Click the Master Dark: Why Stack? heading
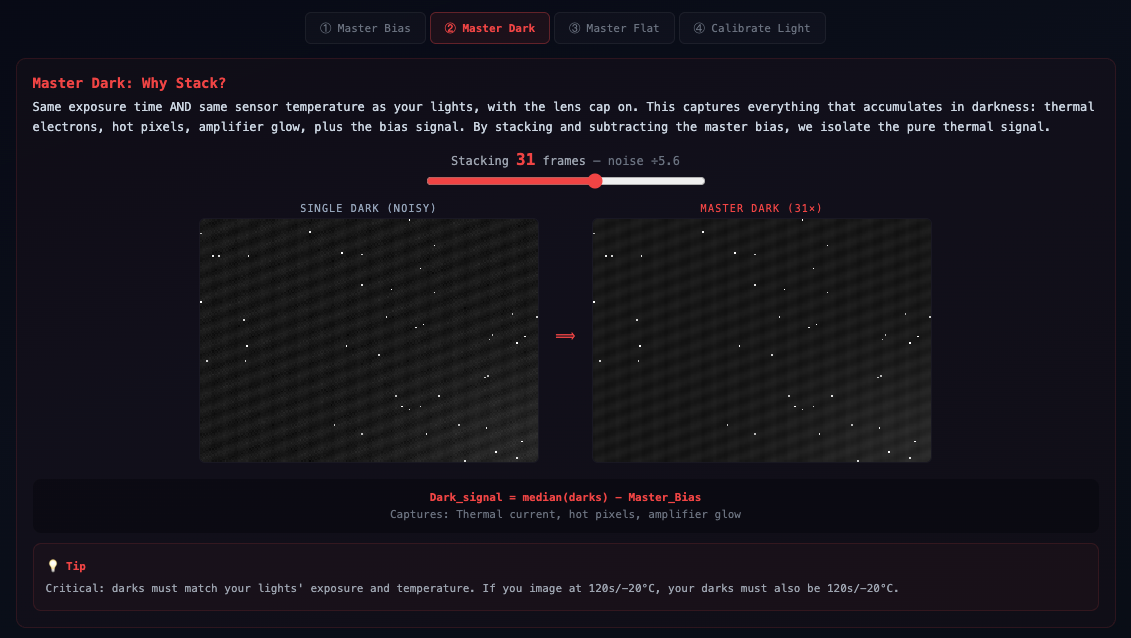The image size is (1131, 638). pyautogui.click(x=130, y=83)
